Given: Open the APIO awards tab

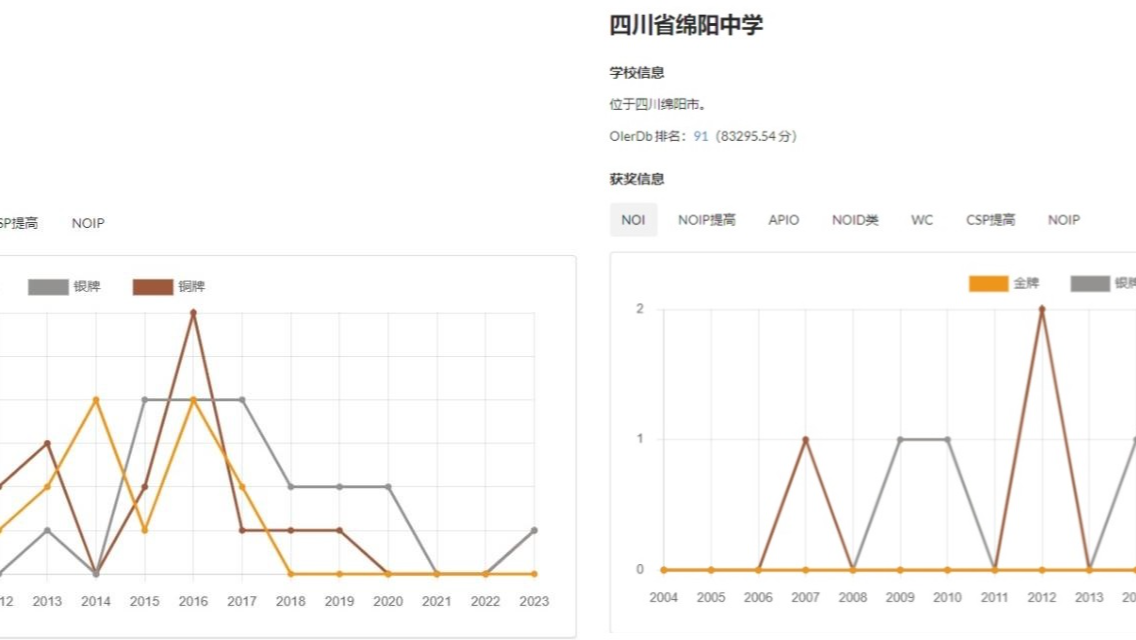Looking at the screenshot, I should point(782,220).
